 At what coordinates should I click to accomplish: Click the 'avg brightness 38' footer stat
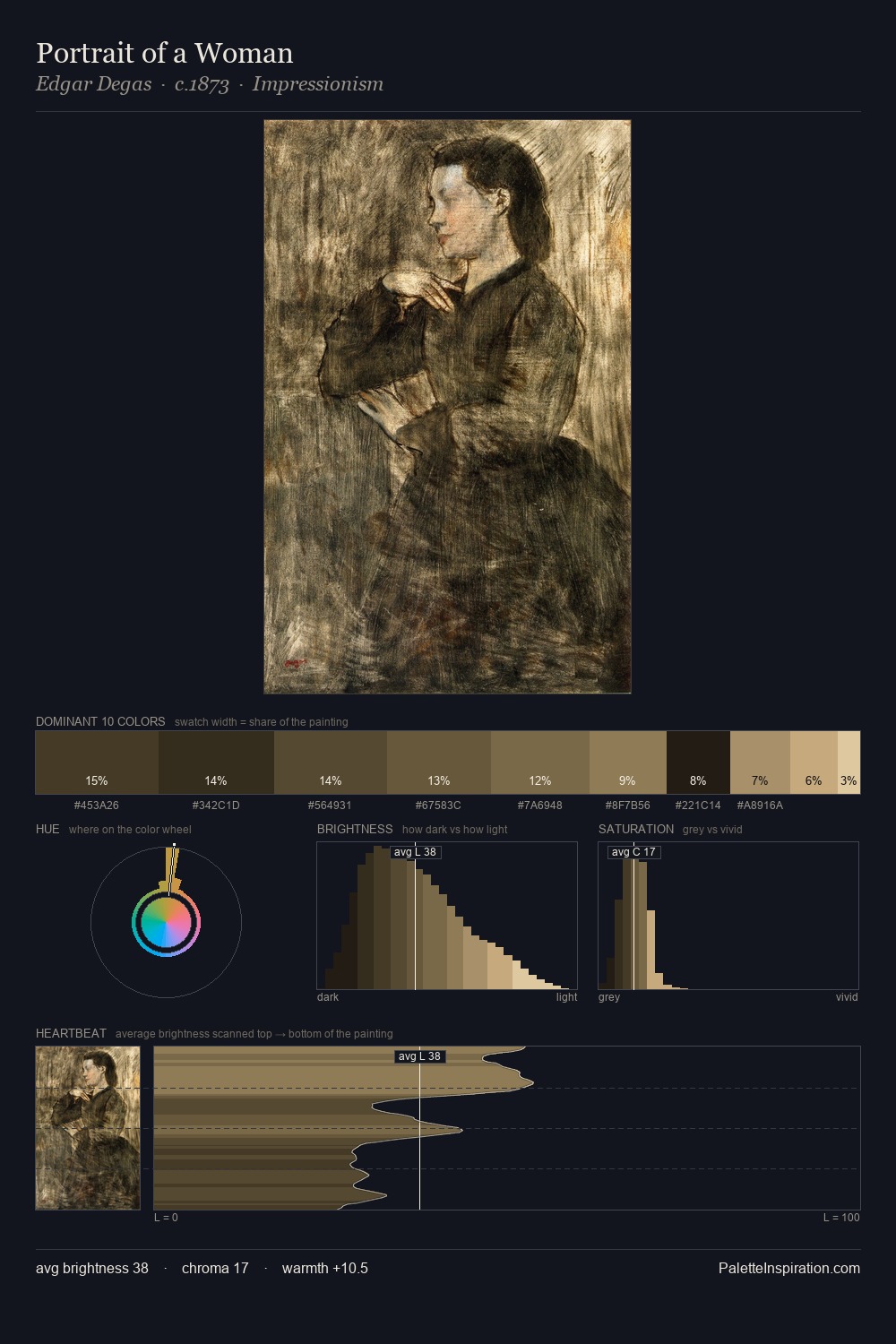(92, 1268)
